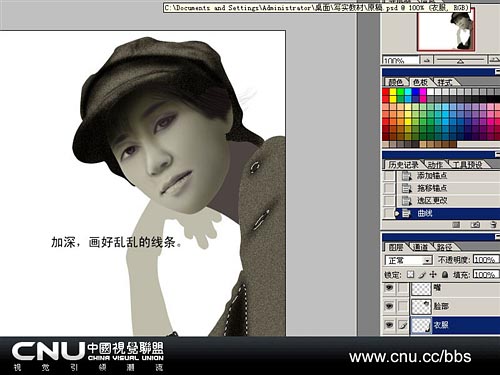Click paintbrush indicator on 衣服 layer
Viewport: 500px width, 375px height.
[403, 325]
